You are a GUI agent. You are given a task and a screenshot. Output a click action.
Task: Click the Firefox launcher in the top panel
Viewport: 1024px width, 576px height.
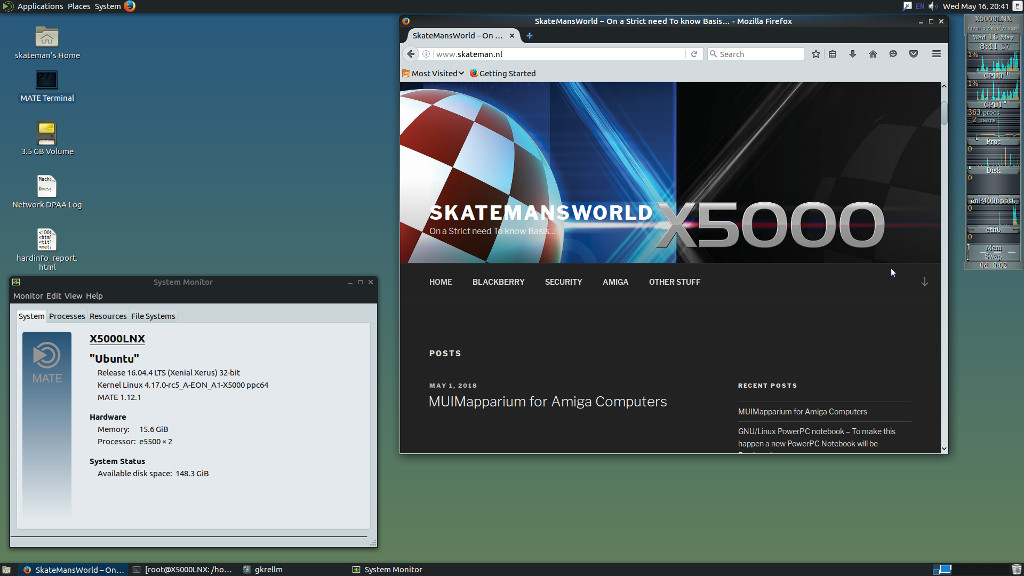(x=129, y=6)
